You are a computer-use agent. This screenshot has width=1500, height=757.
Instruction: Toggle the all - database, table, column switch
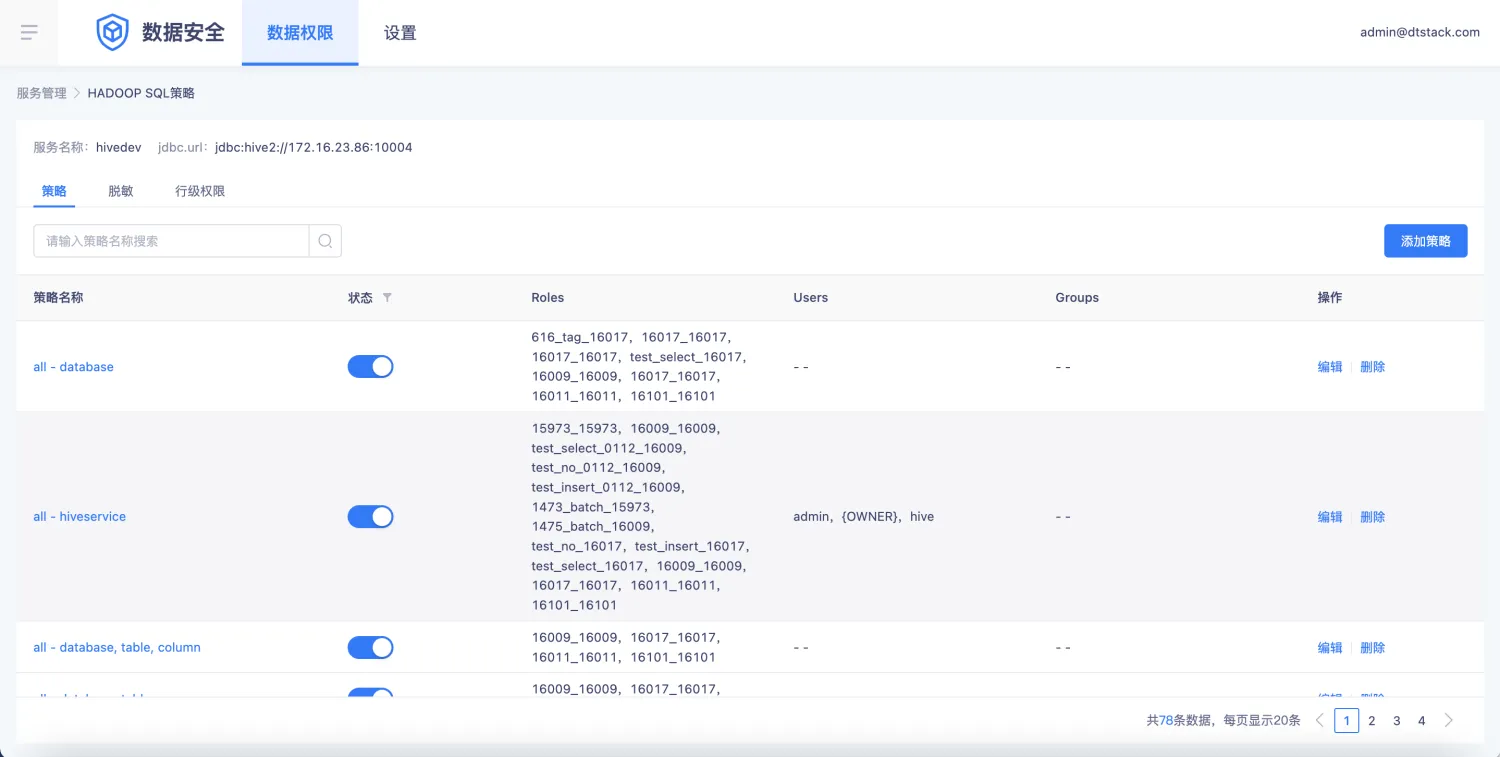[370, 648]
